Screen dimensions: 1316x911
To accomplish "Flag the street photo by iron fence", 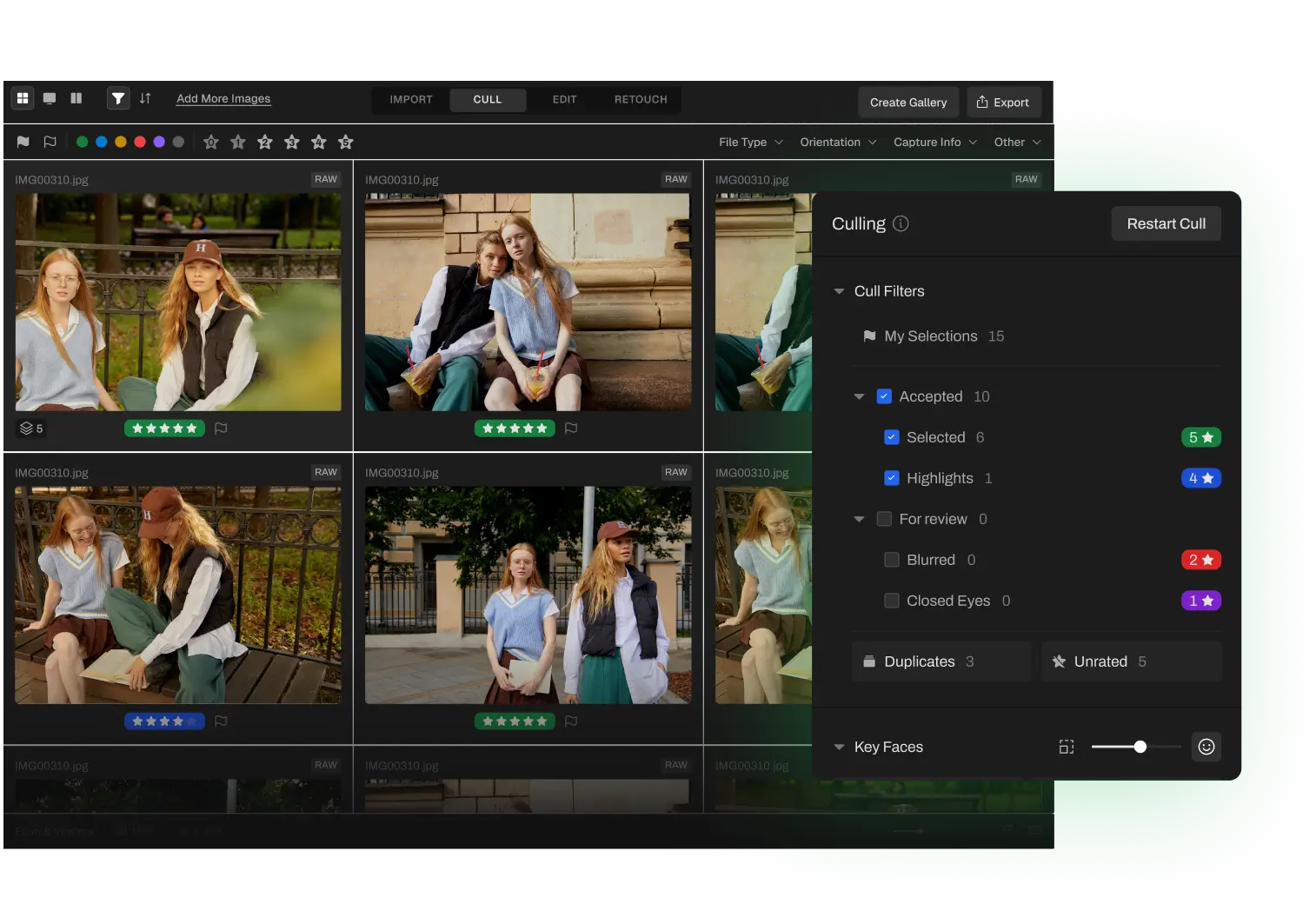I will pyautogui.click(x=571, y=721).
